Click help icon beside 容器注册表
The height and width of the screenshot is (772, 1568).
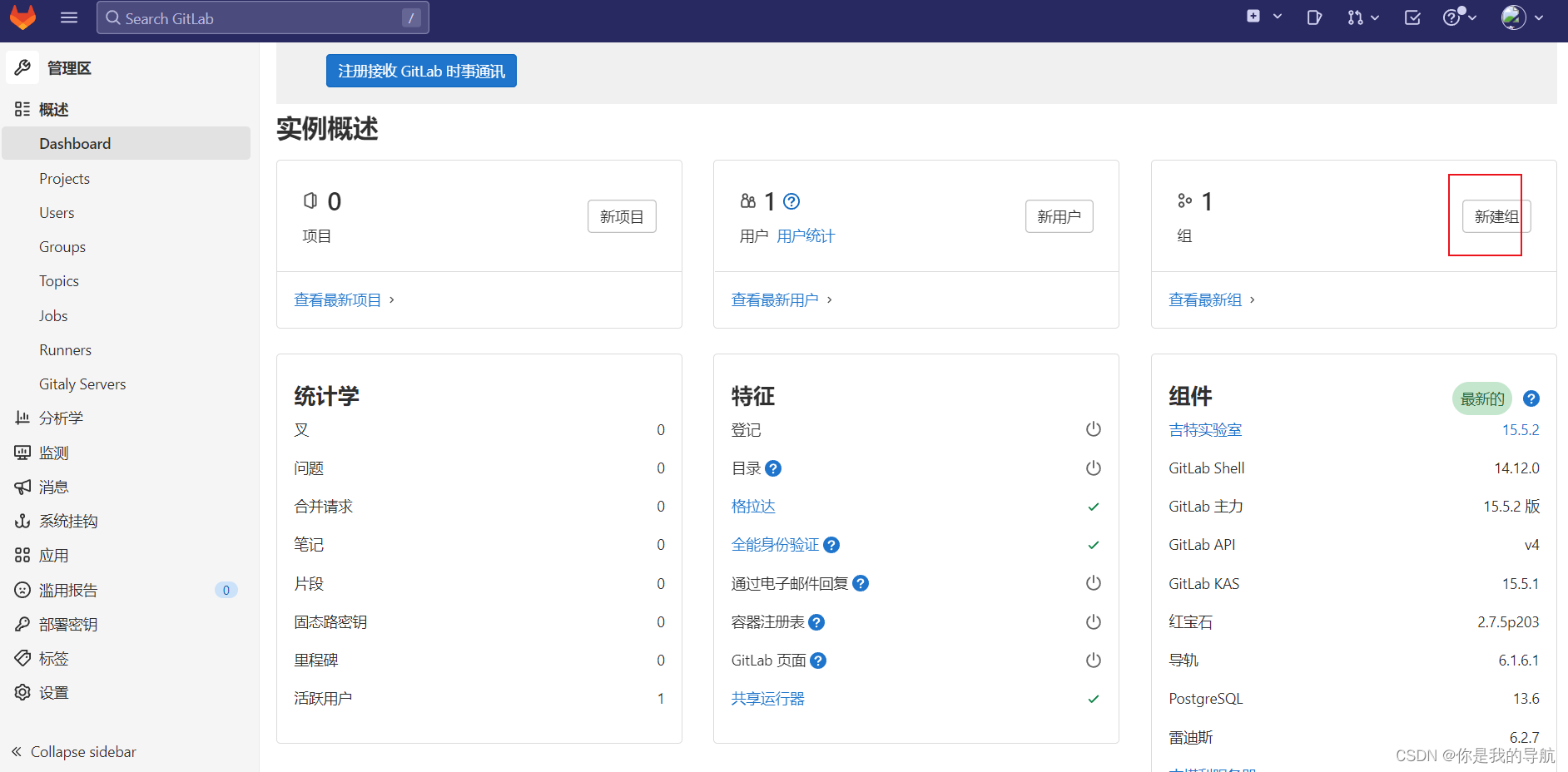coord(816,622)
